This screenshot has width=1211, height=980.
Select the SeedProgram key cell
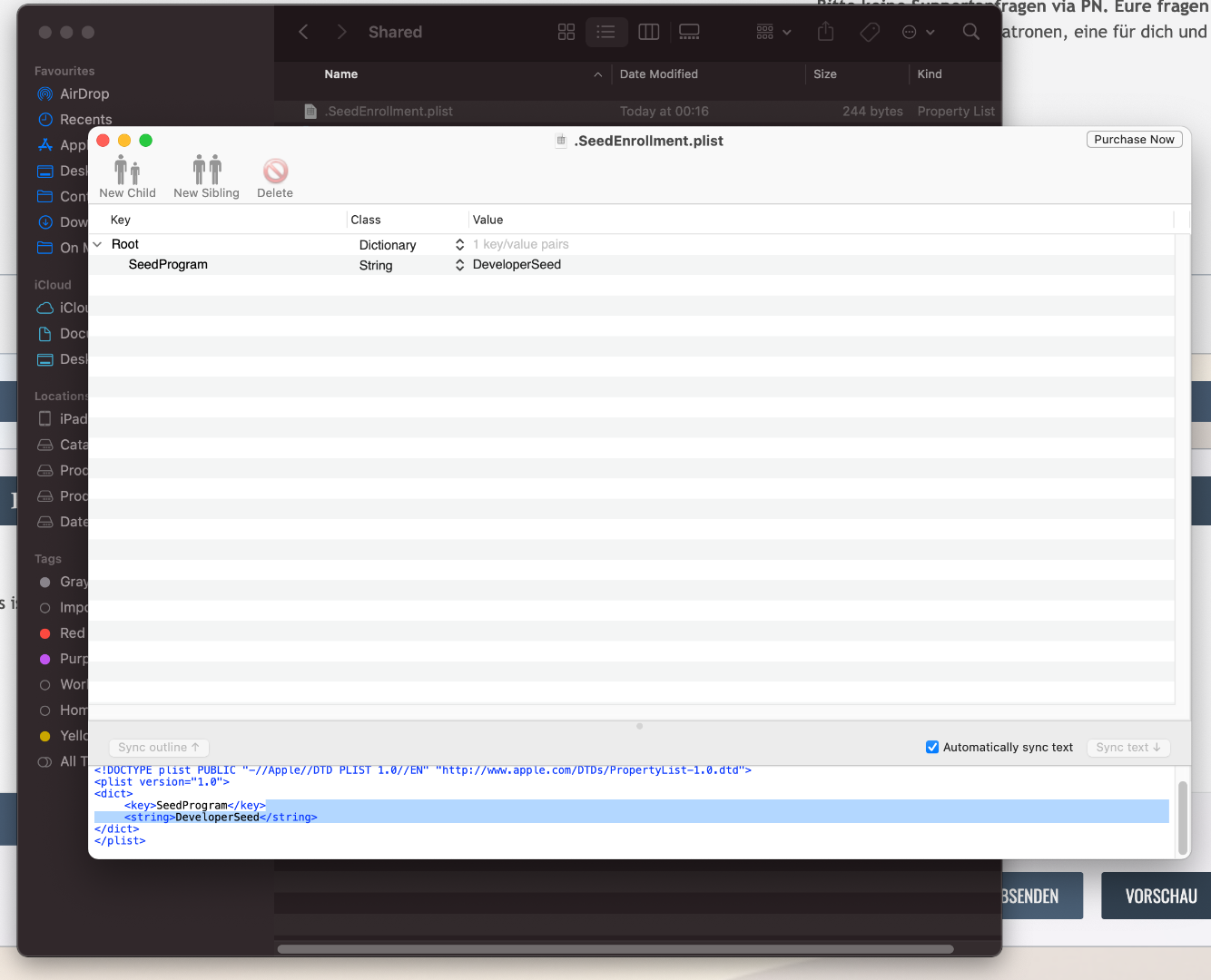coord(168,265)
